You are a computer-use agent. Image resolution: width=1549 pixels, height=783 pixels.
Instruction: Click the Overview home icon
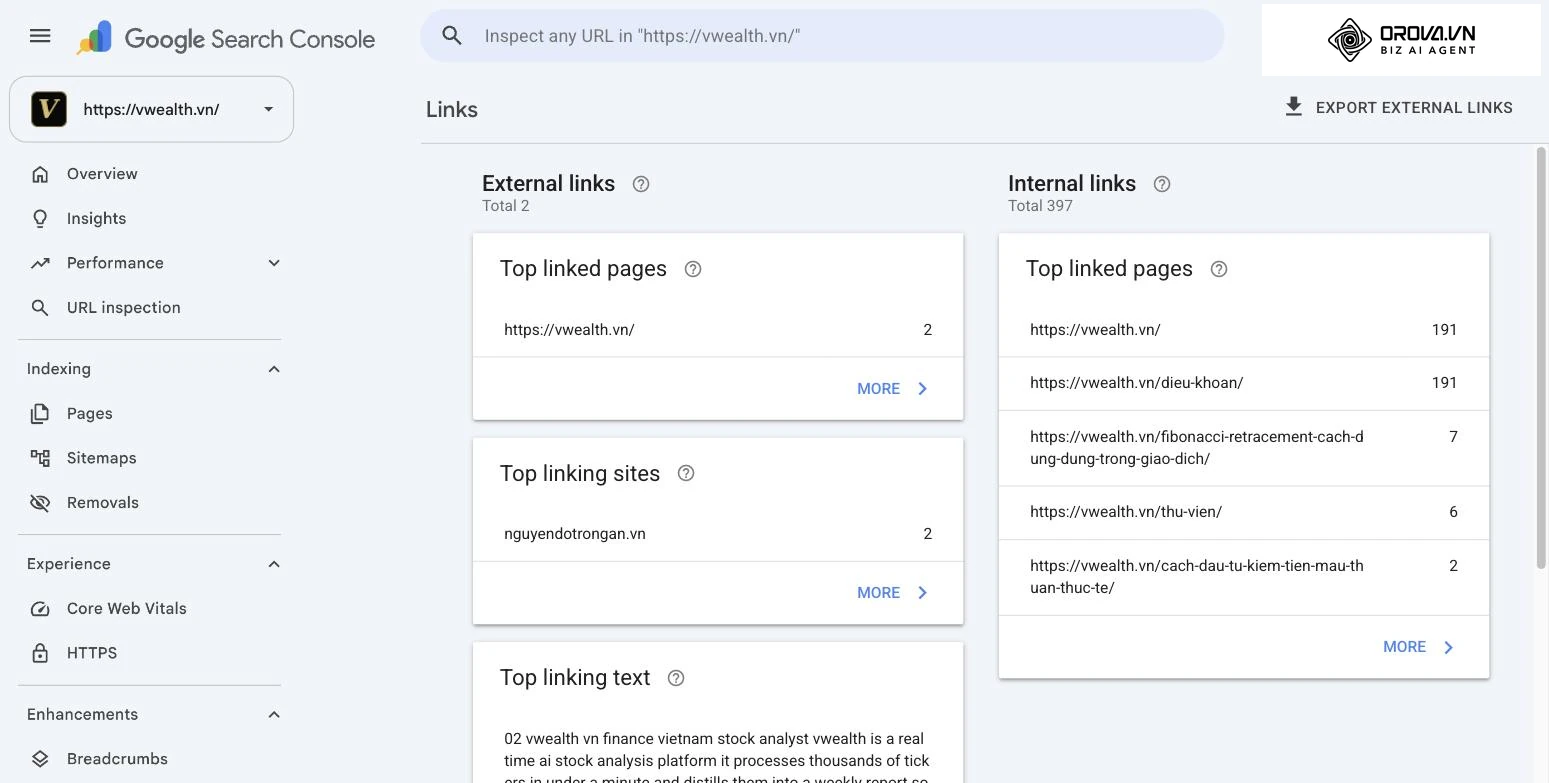(40, 174)
